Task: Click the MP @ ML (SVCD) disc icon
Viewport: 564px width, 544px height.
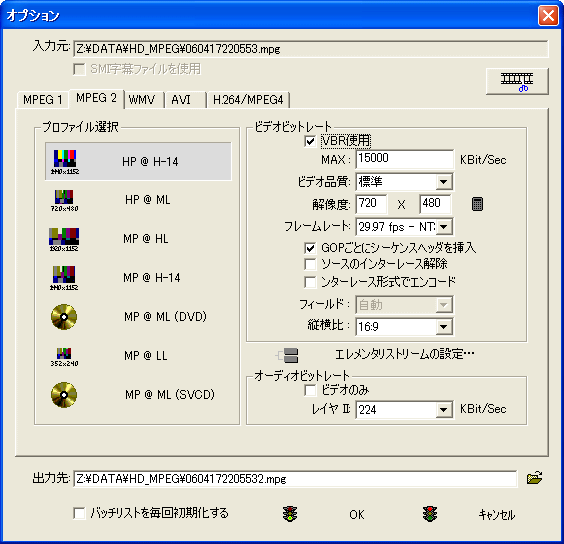Action: (64, 395)
